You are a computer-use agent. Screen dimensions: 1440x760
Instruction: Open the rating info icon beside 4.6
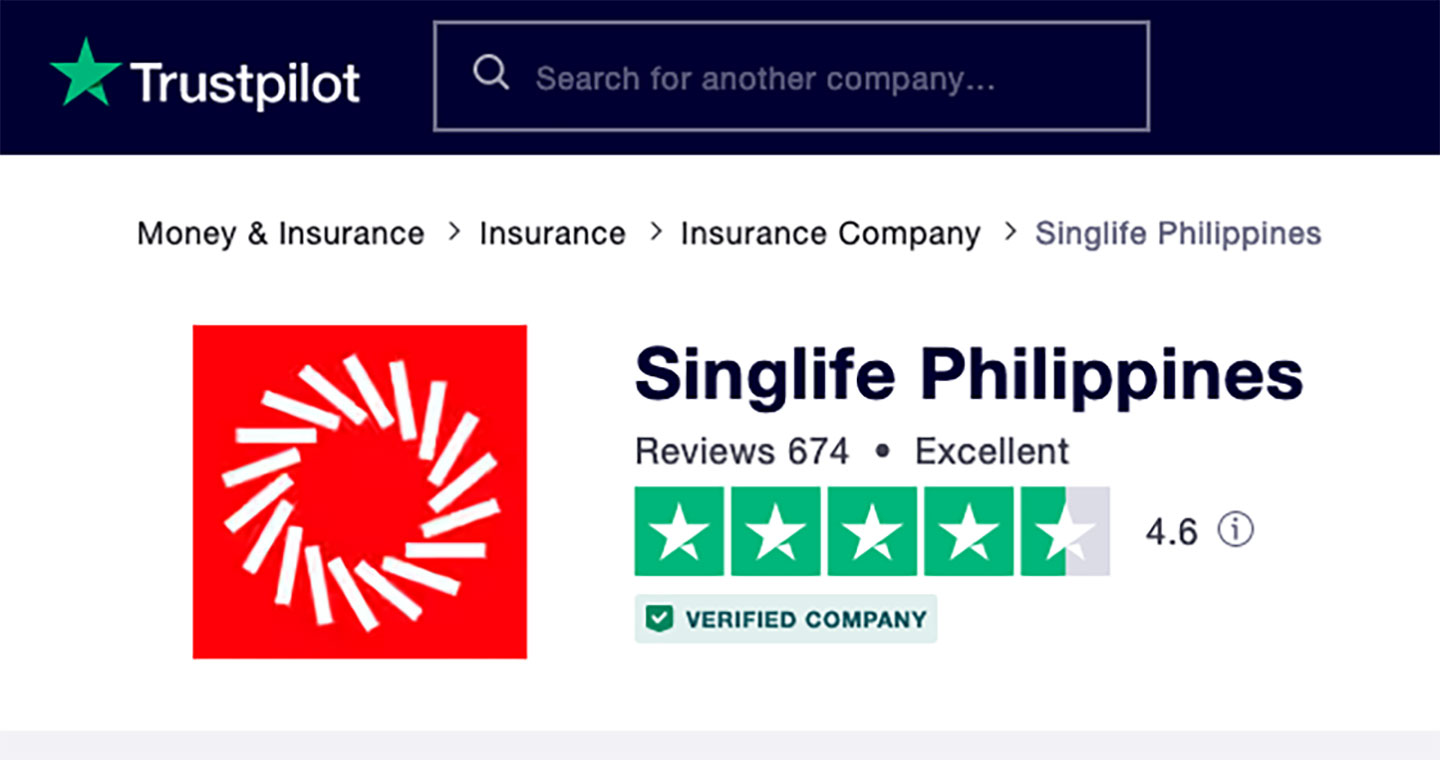tap(1235, 530)
